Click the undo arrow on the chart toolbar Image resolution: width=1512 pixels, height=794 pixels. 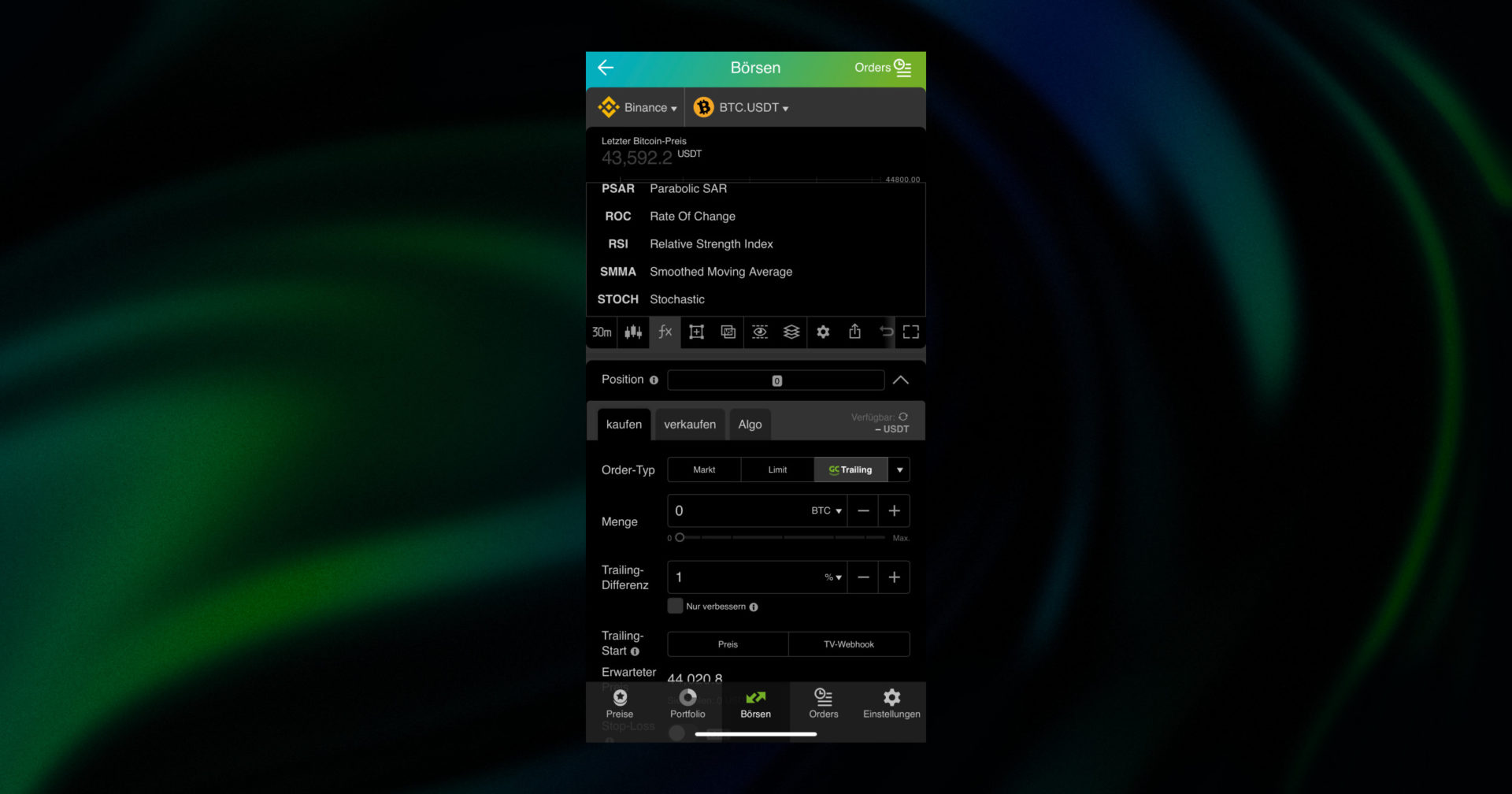click(885, 332)
